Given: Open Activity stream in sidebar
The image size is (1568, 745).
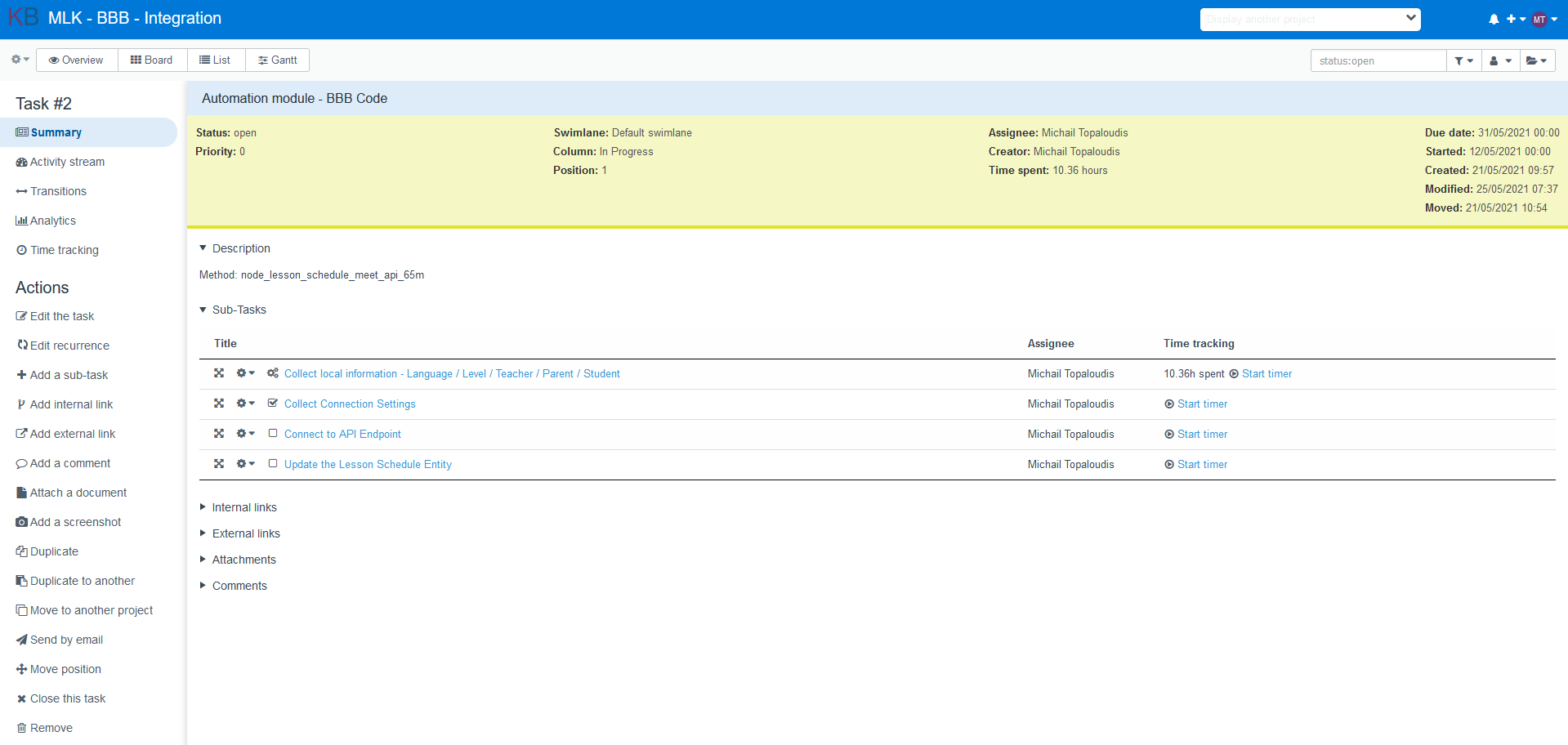Looking at the screenshot, I should (60, 162).
